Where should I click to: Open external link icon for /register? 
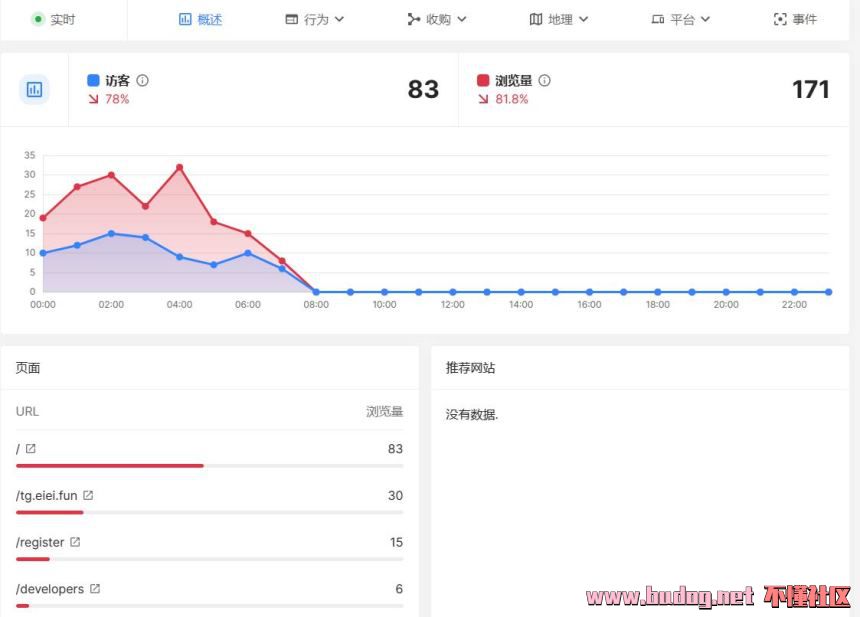75,542
